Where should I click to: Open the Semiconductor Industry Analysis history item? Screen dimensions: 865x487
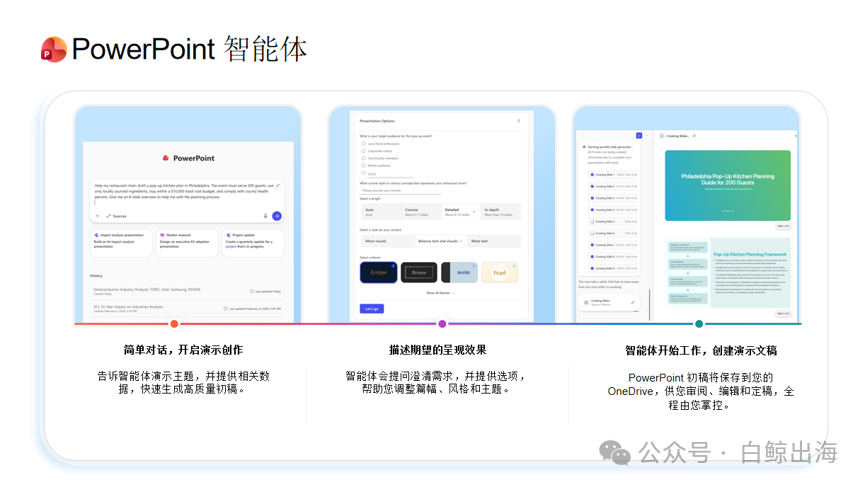pos(187,291)
